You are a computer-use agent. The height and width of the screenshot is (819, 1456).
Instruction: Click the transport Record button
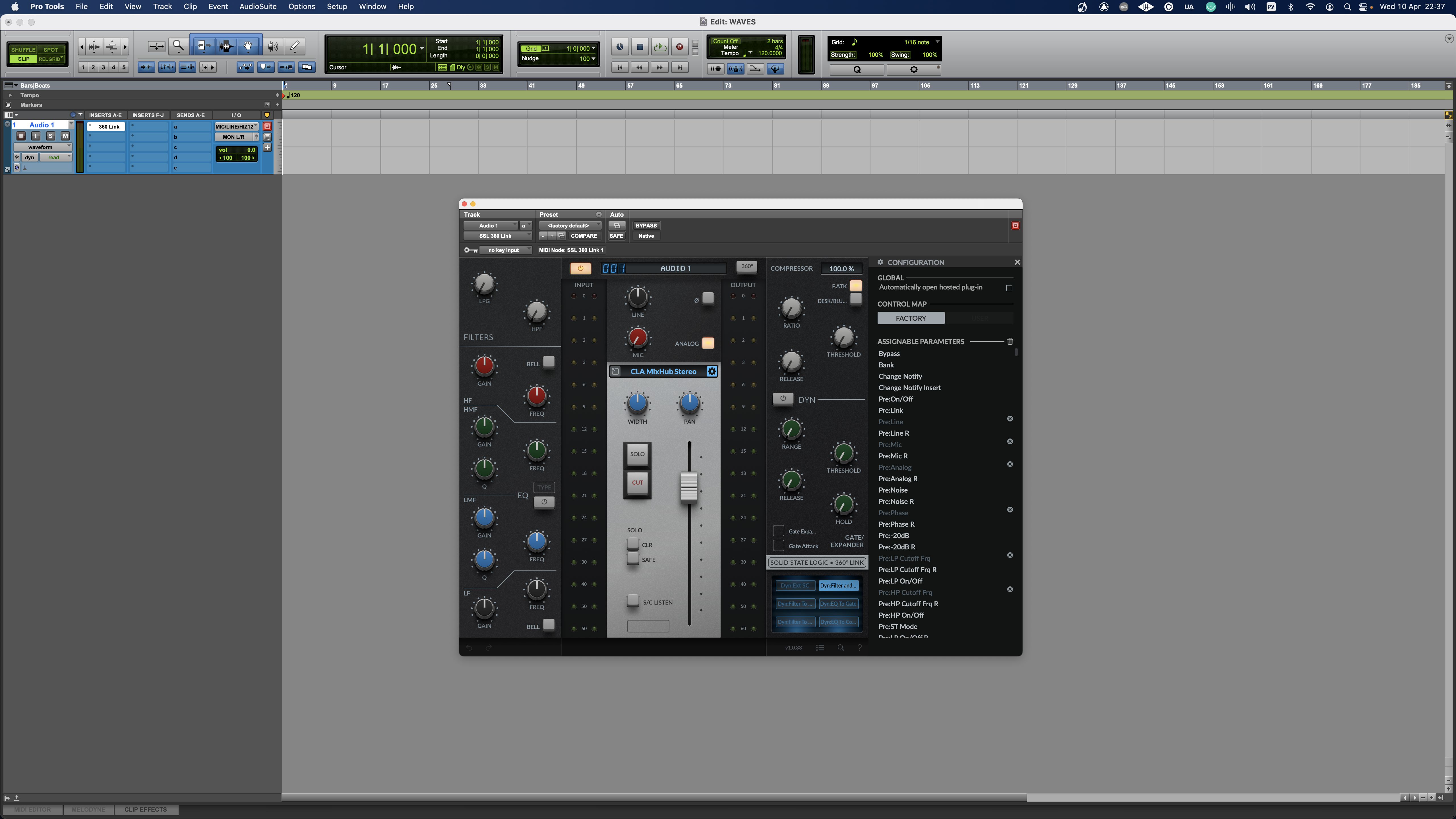tap(679, 47)
